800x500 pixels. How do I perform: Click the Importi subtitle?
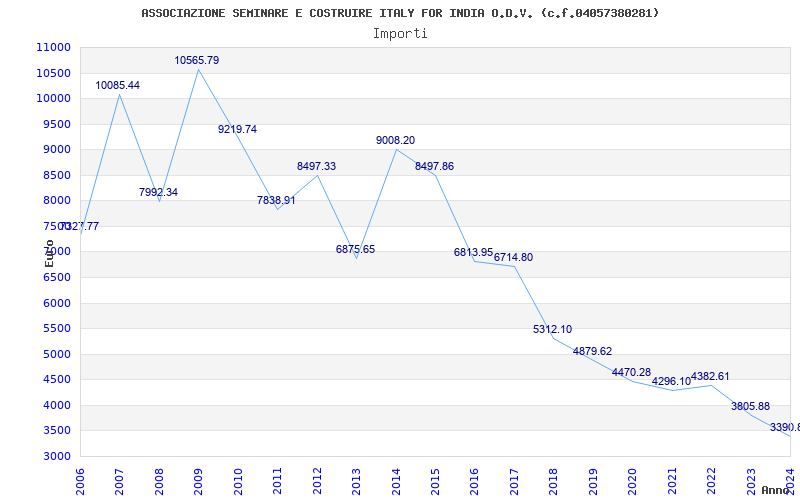click(x=400, y=34)
